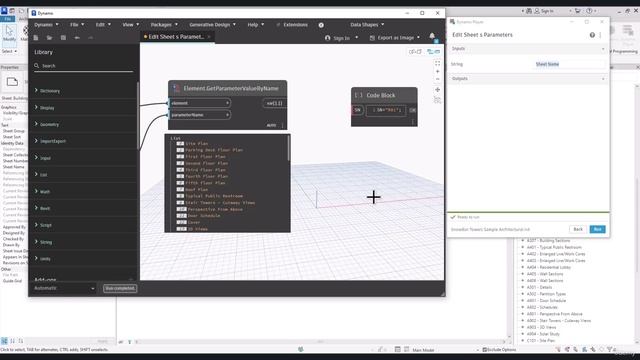The image size is (640, 360).
Task: Click the zoom in plus icon on canvas
Action: 438,71
